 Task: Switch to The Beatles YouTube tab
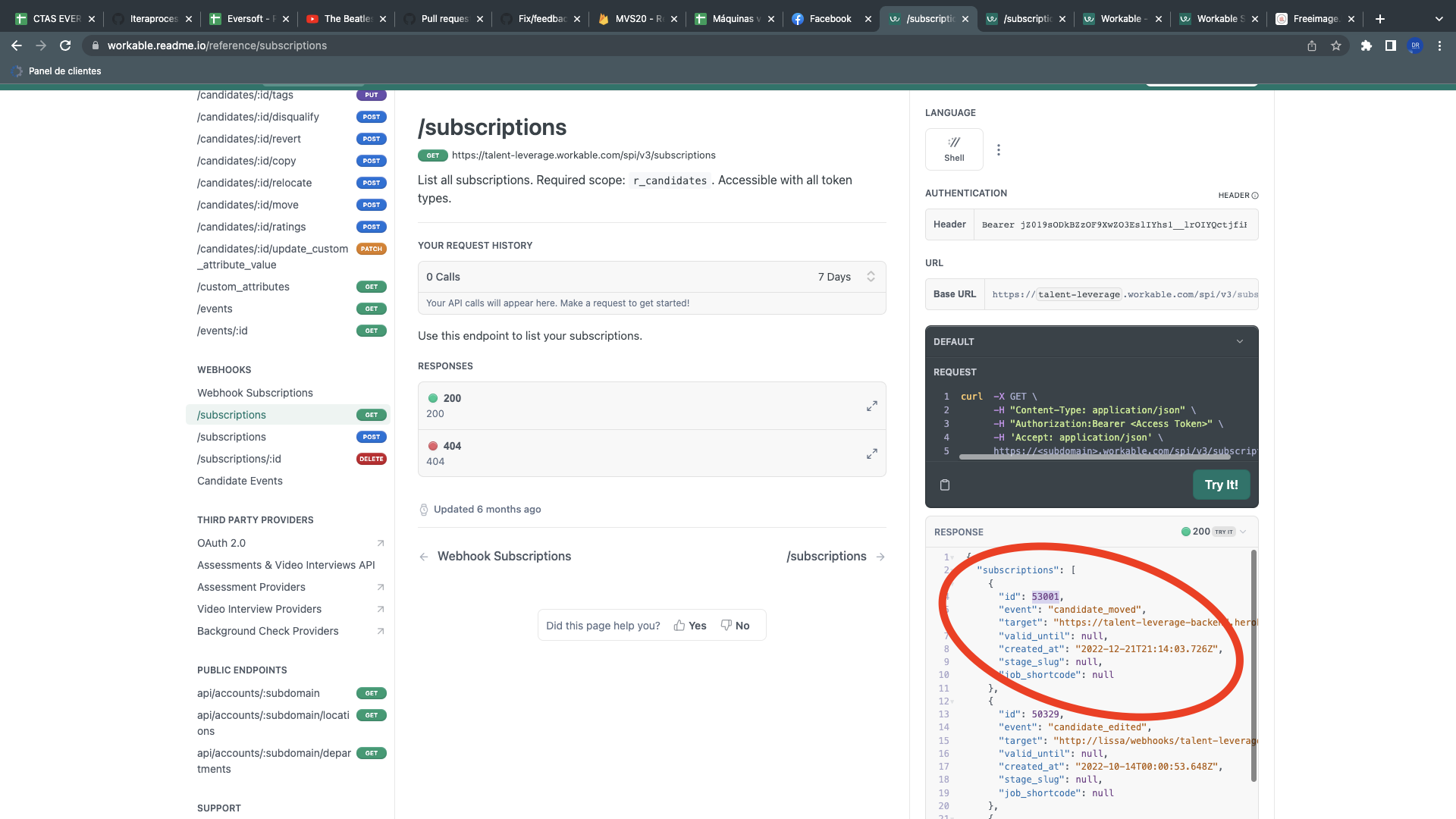point(346,19)
